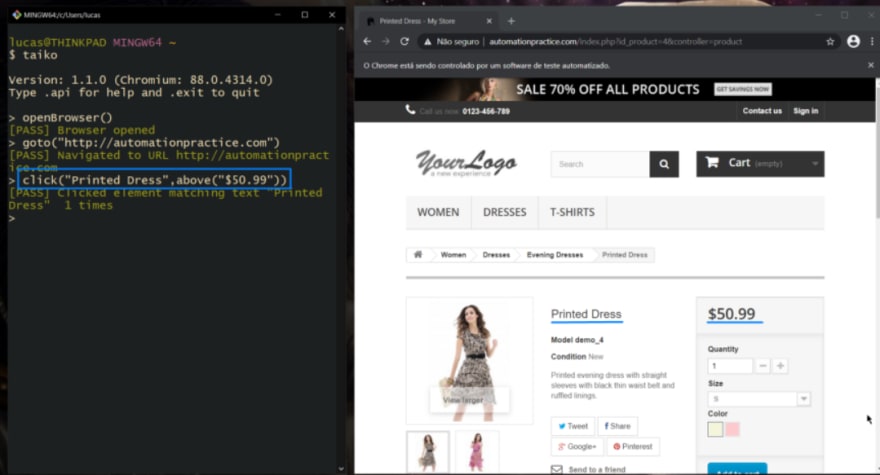This screenshot has width=880, height=475.
Task: Click Women breadcrumb link
Action: click(x=453, y=255)
